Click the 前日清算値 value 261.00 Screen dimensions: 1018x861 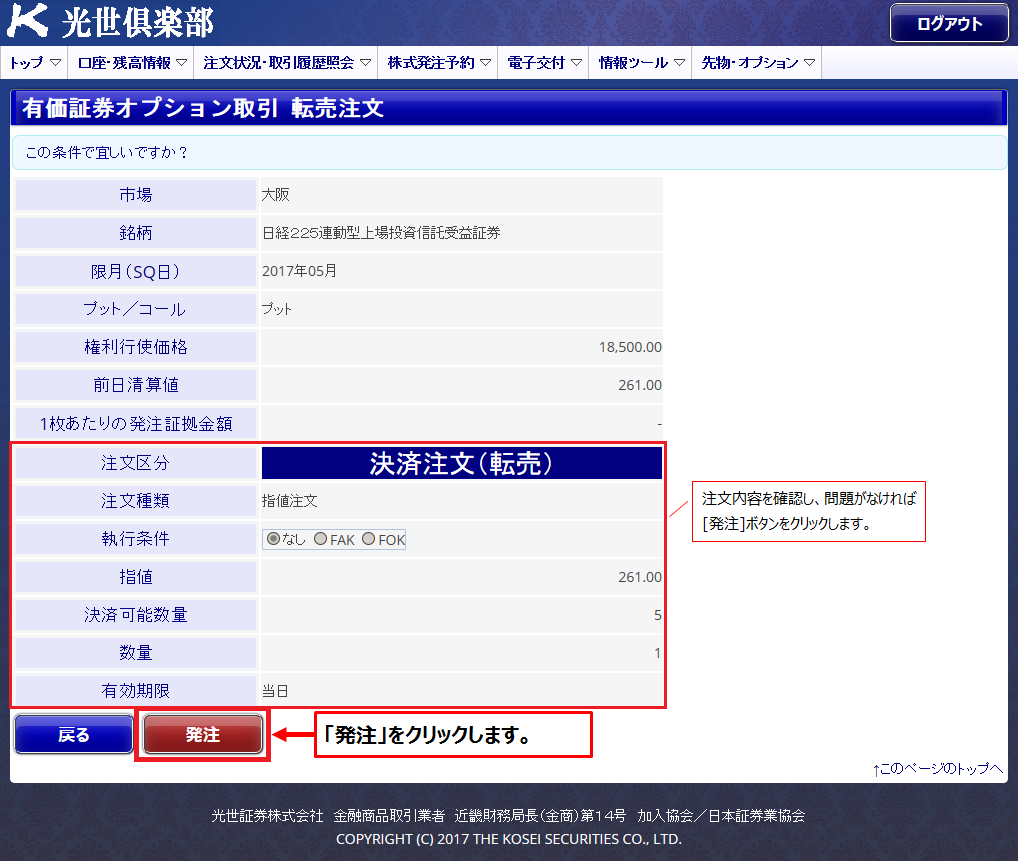[639, 385]
